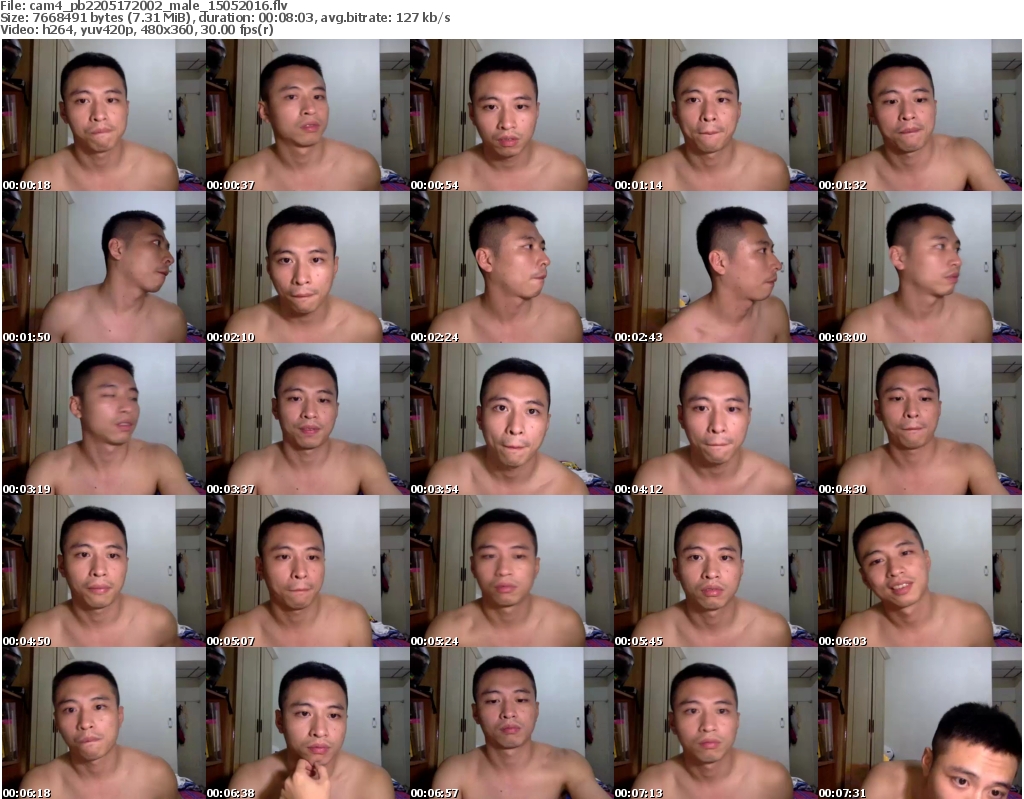Click the '480x360, 30.00 fps(r)' text
Viewport: 1024px width, 799px height.
pyautogui.click(x=205, y=29)
